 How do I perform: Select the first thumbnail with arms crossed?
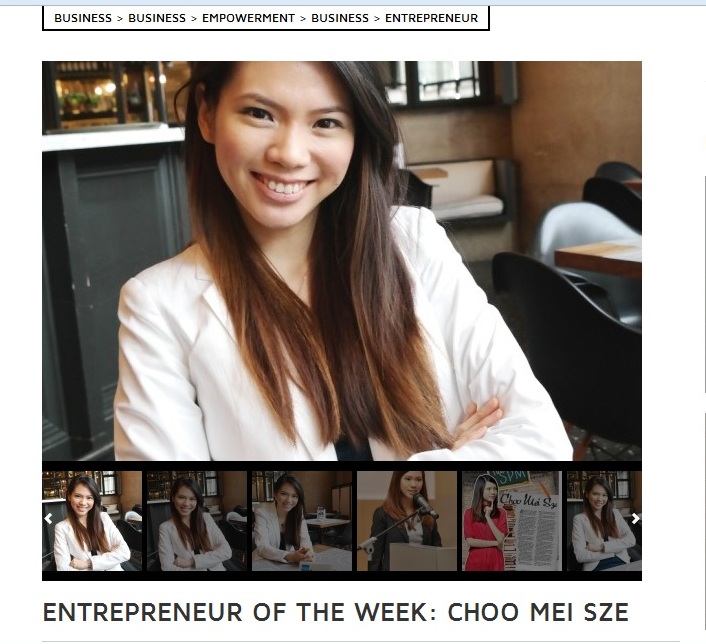pos(92,521)
